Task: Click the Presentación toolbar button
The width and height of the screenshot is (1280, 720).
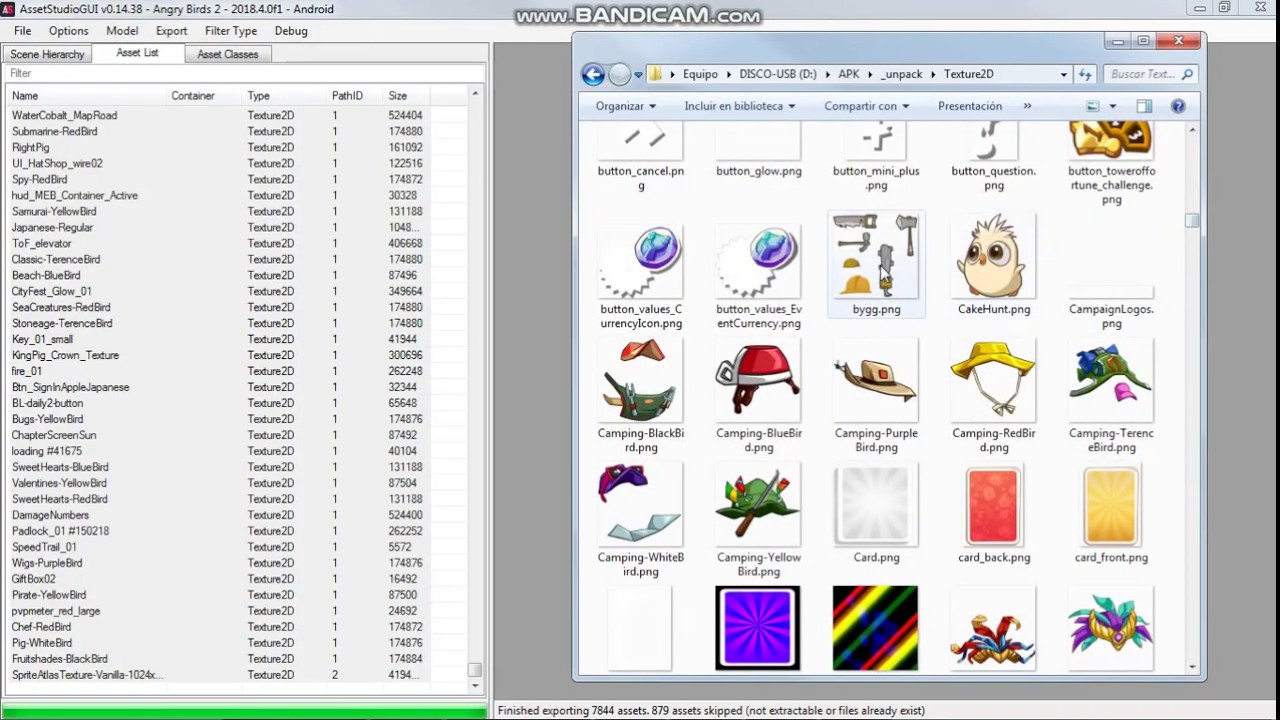Action: click(x=969, y=106)
